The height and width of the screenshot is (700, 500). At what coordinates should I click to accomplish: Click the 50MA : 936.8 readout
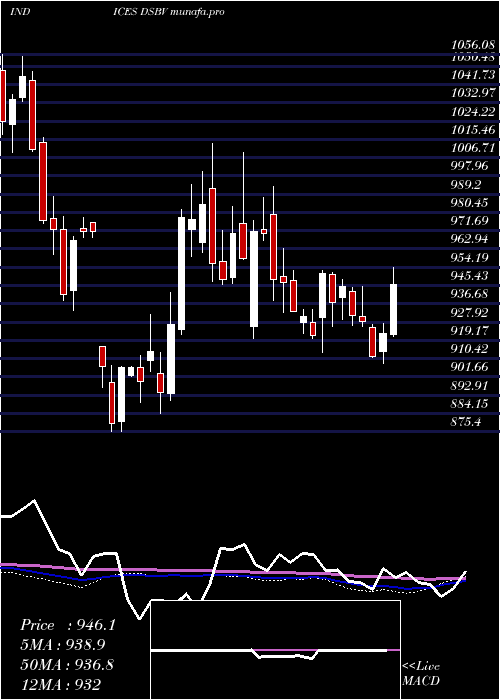click(x=67, y=664)
